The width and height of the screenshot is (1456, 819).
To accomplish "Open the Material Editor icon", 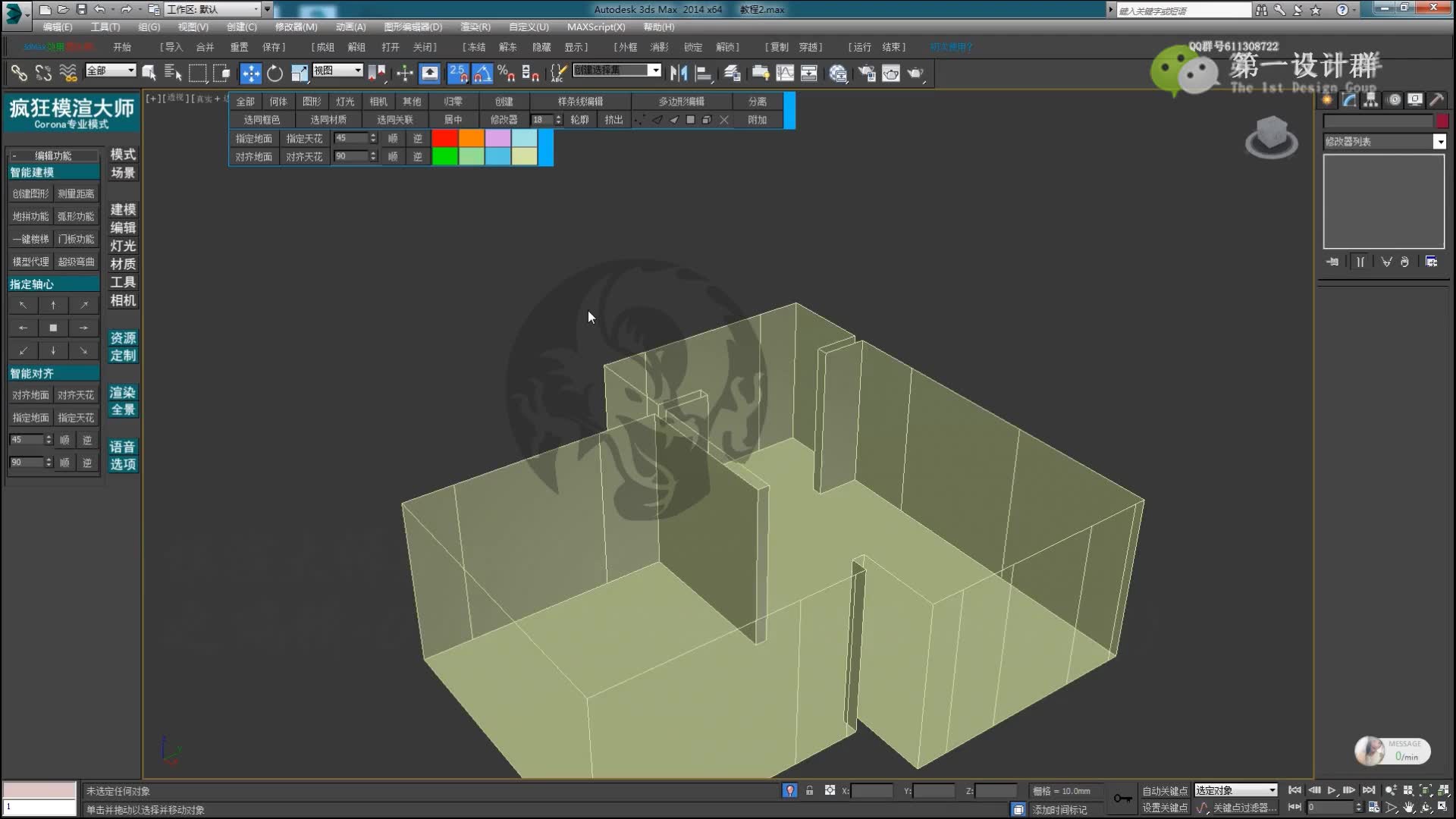I will pos(838,73).
